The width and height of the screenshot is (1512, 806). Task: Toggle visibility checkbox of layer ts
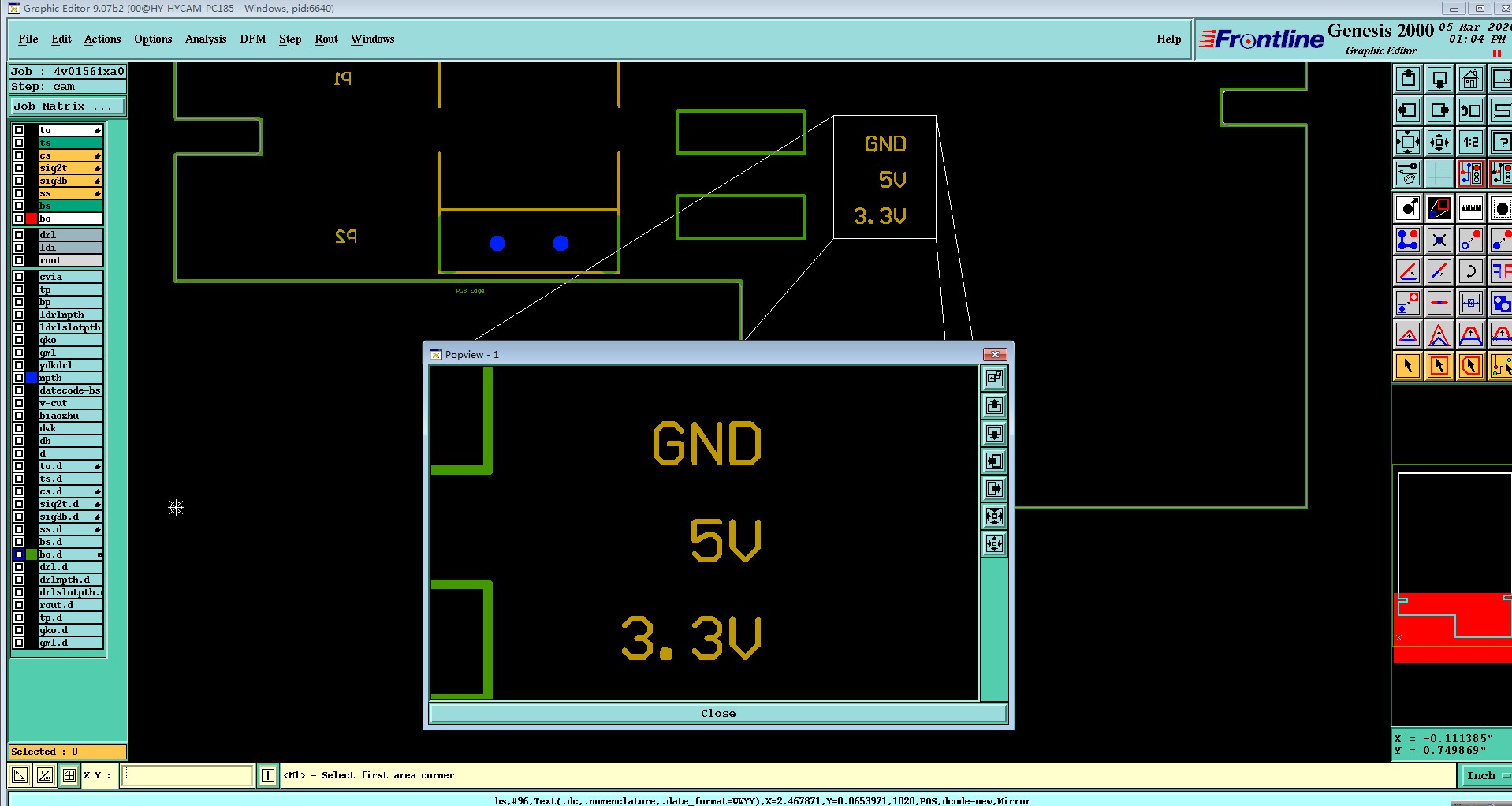click(x=19, y=143)
